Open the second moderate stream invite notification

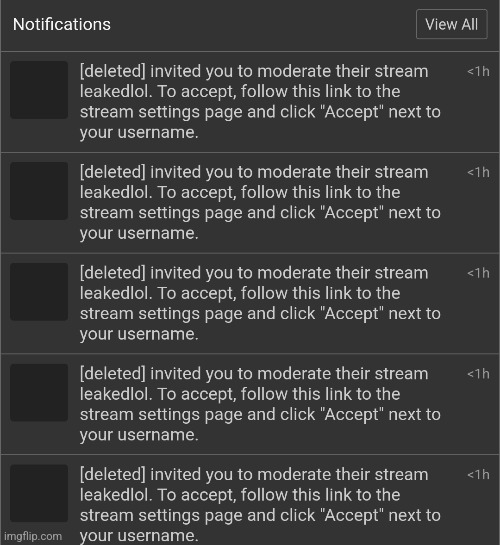tap(250, 203)
